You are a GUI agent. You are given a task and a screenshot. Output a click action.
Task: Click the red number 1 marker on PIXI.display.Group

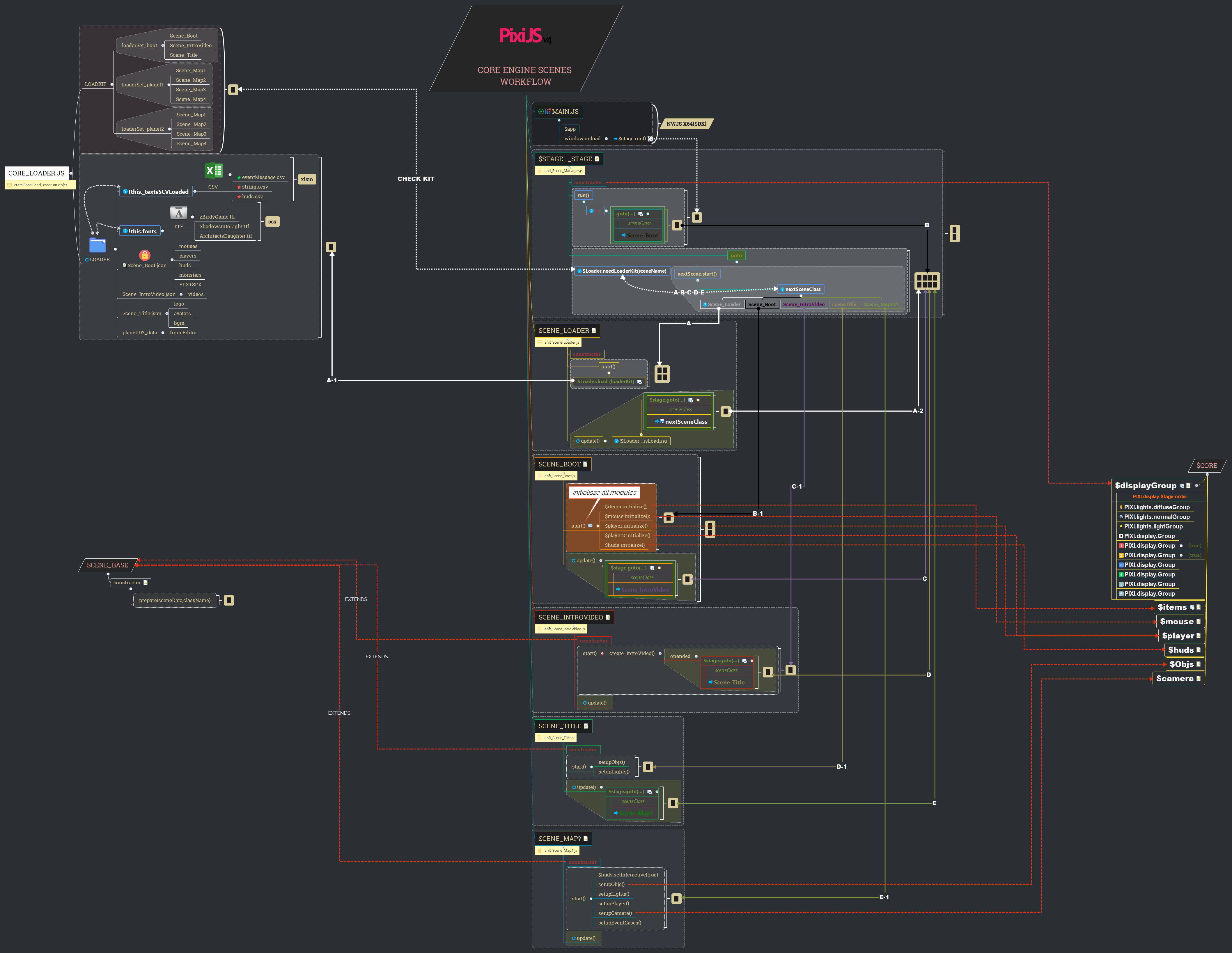pos(1121,545)
